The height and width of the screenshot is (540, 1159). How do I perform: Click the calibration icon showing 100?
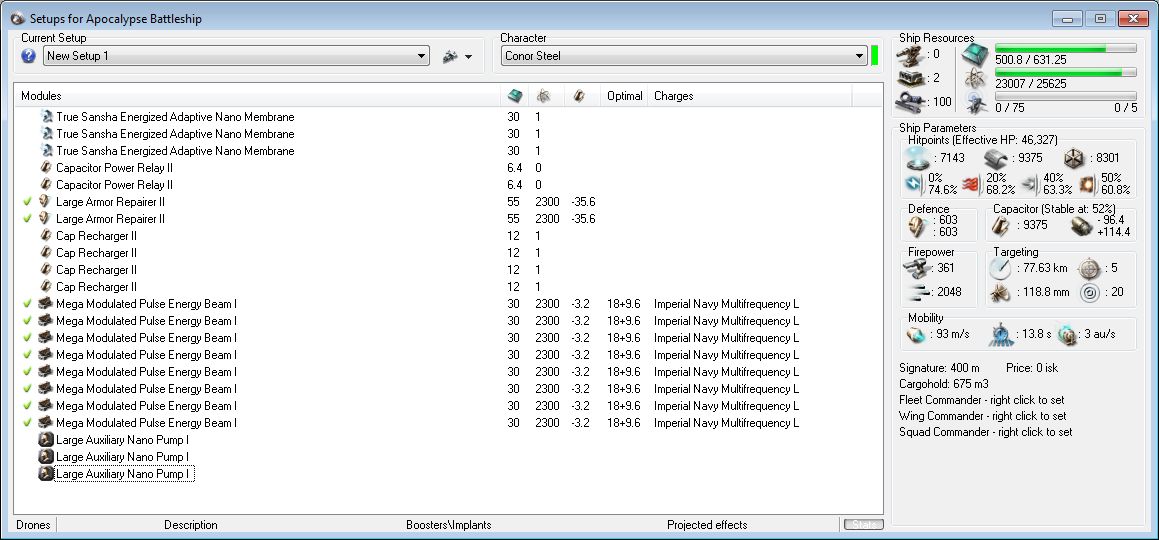911,101
